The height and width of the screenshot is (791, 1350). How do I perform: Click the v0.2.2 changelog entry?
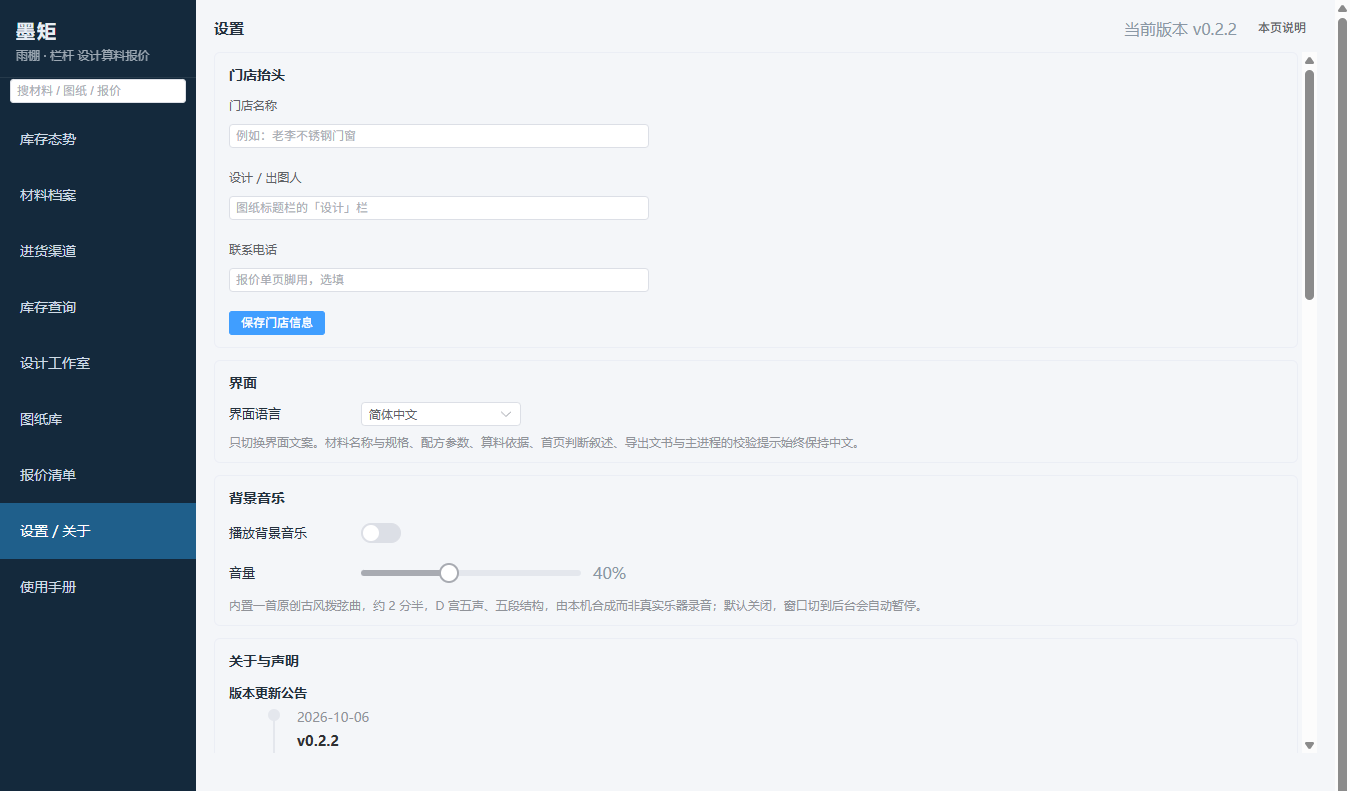(318, 741)
